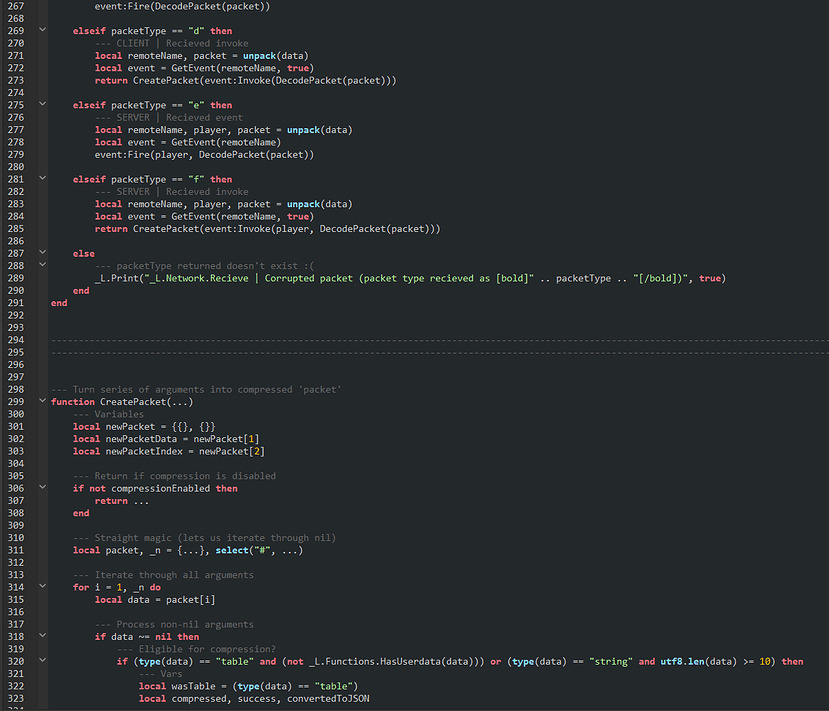Click the 'SERVER | Recieved invoke' comment
Viewport: 829px width, 711px height.
[x=171, y=192]
